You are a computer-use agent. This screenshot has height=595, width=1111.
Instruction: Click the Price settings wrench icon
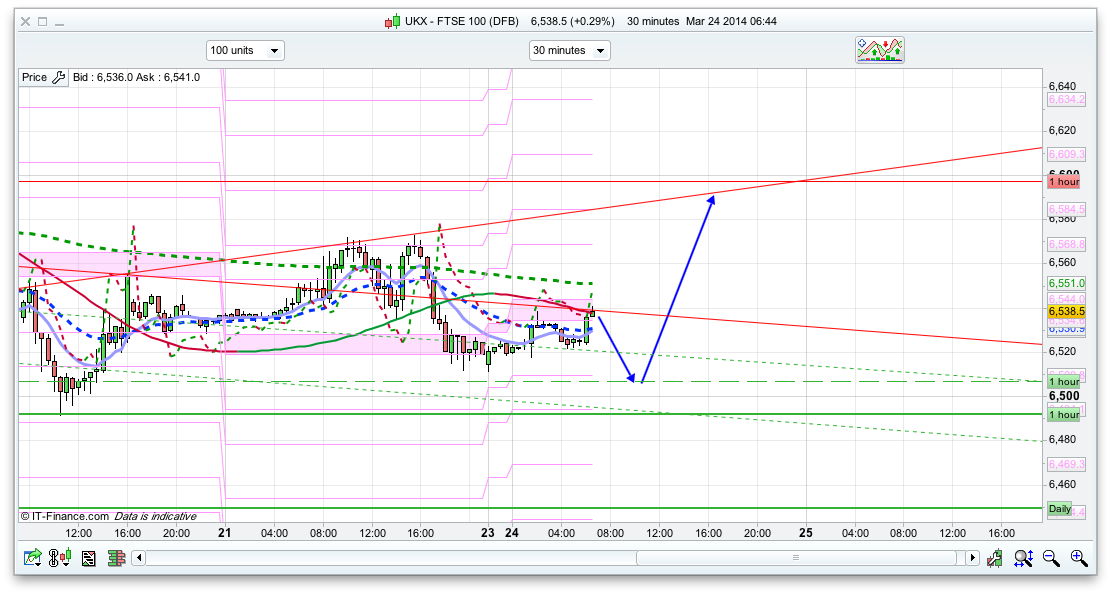click(x=58, y=77)
